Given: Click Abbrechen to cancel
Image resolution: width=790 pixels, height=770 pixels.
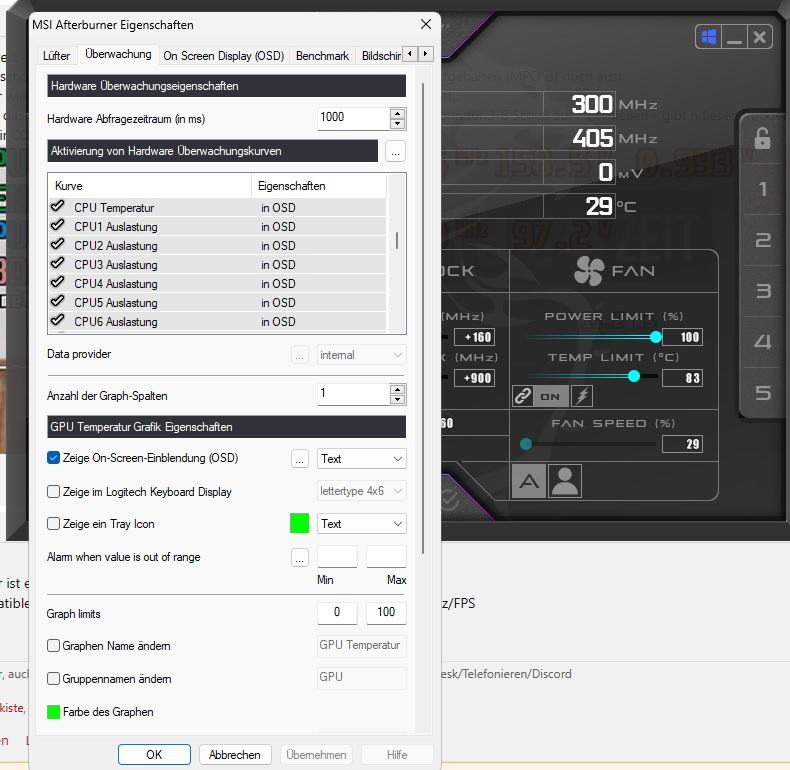Looking at the screenshot, I should point(235,754).
